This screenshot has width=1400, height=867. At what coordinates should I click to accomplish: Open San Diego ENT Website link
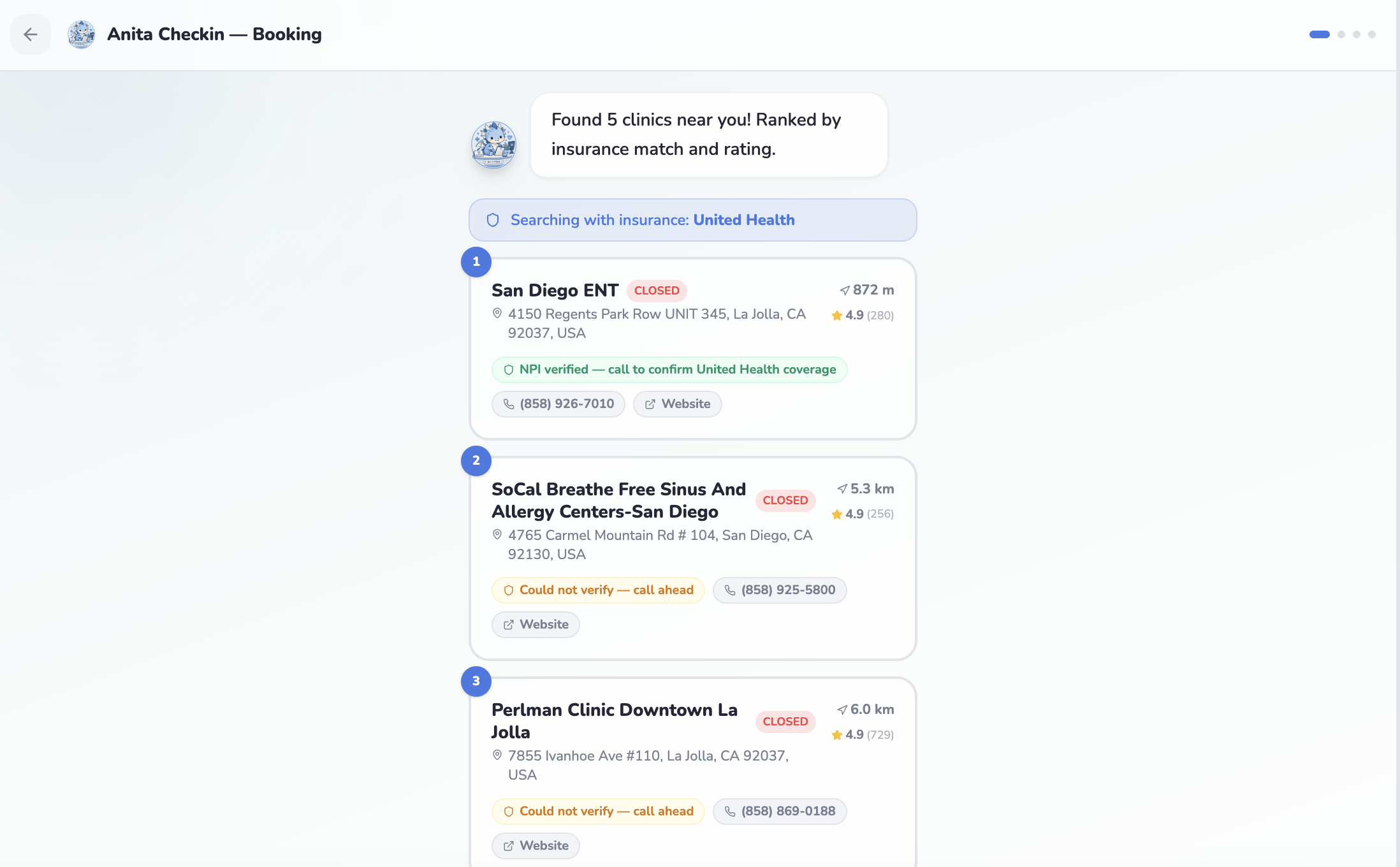click(x=677, y=404)
